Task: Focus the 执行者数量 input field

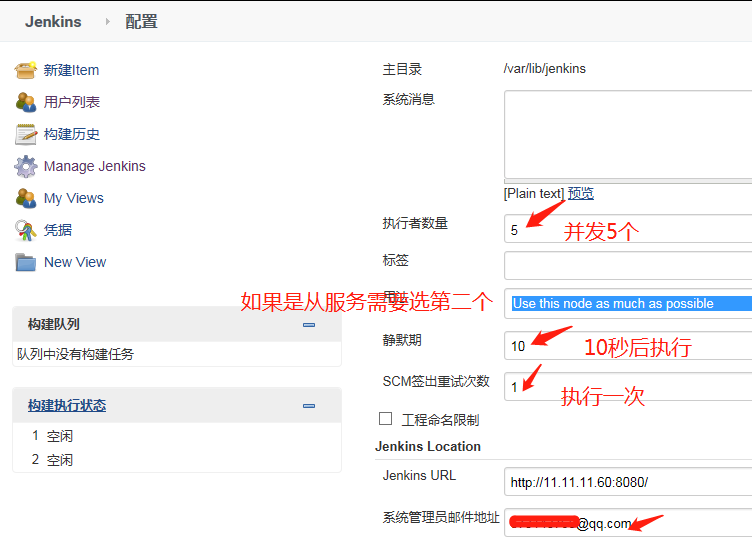Action: tap(628, 229)
